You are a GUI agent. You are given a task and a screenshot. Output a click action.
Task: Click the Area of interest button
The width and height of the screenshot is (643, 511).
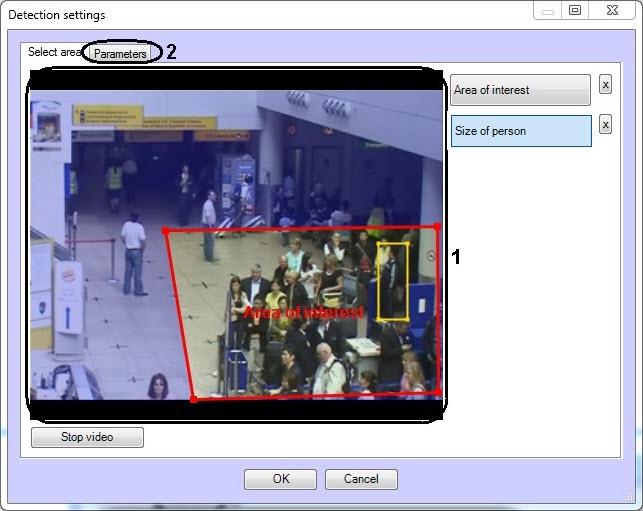[x=520, y=90]
